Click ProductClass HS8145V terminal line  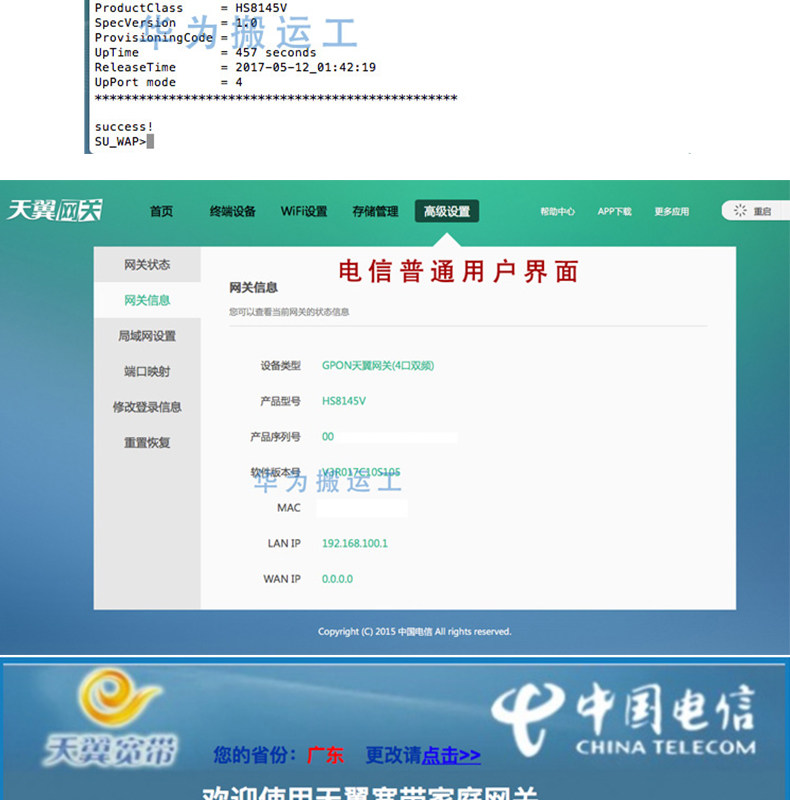click(x=191, y=8)
